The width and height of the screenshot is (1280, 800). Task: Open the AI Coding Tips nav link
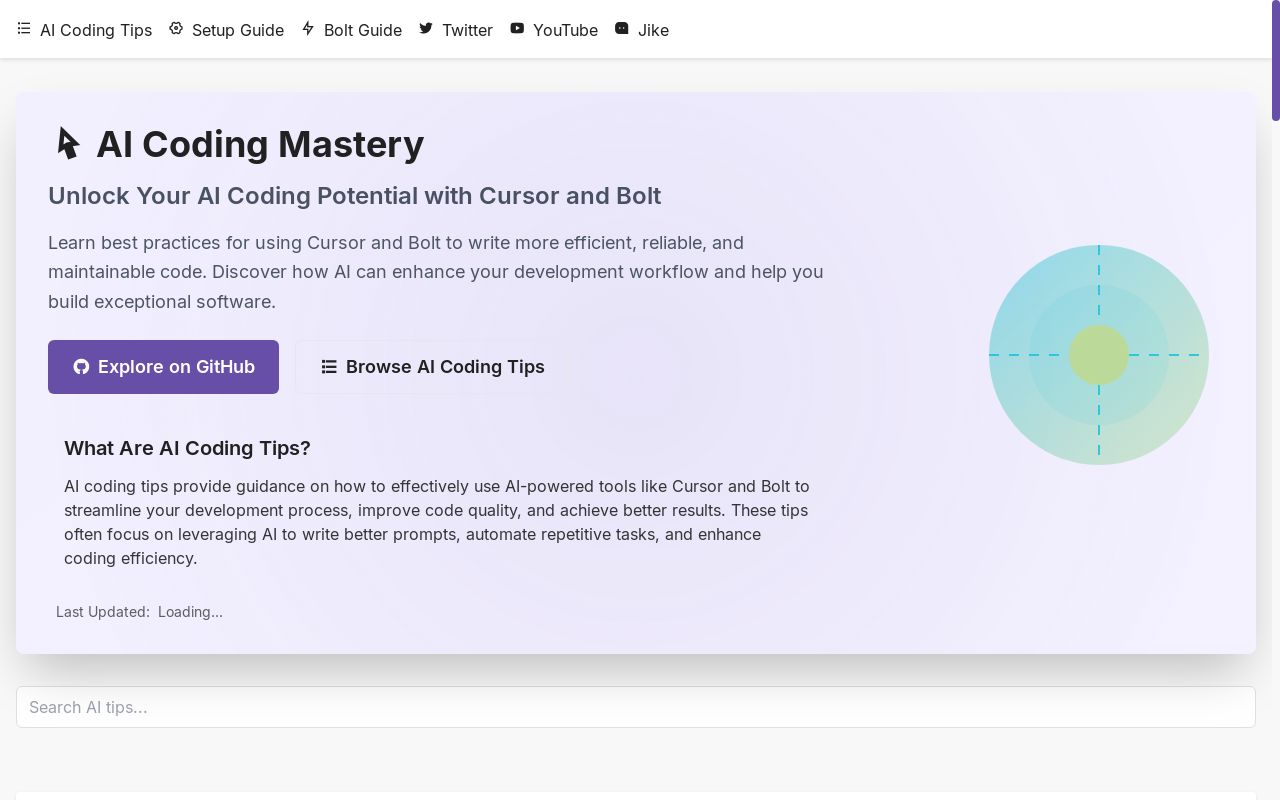pos(96,30)
